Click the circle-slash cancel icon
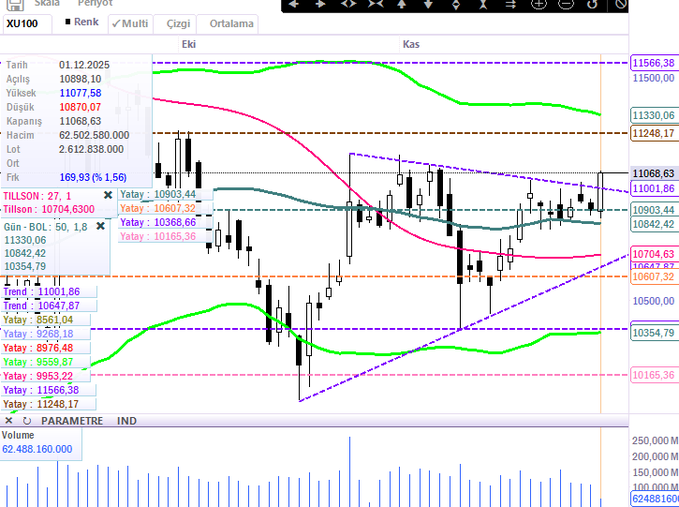 621,4
